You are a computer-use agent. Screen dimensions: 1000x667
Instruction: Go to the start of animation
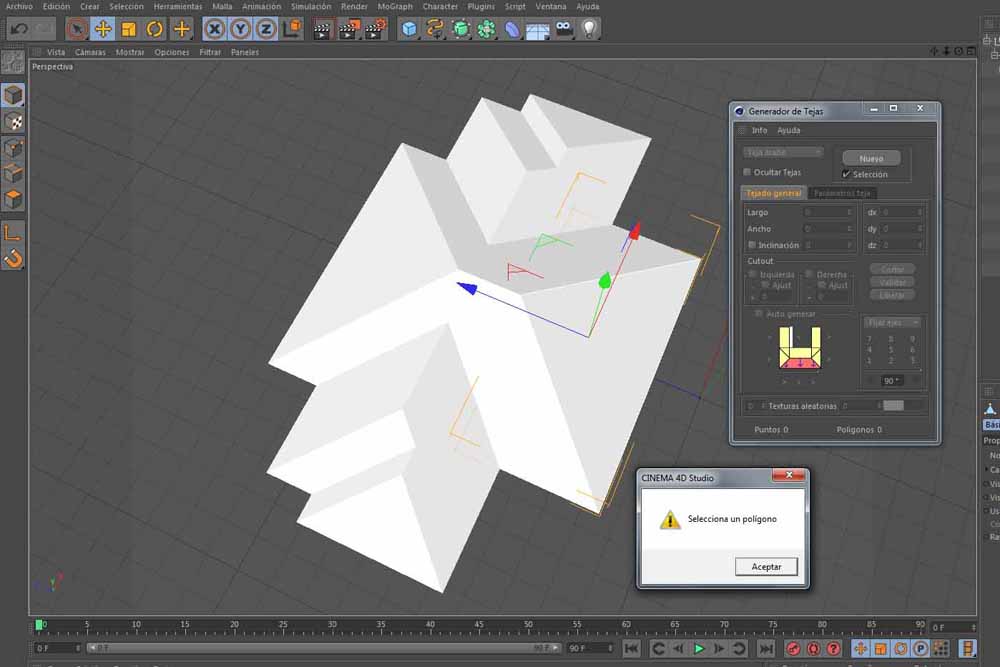[631, 649]
